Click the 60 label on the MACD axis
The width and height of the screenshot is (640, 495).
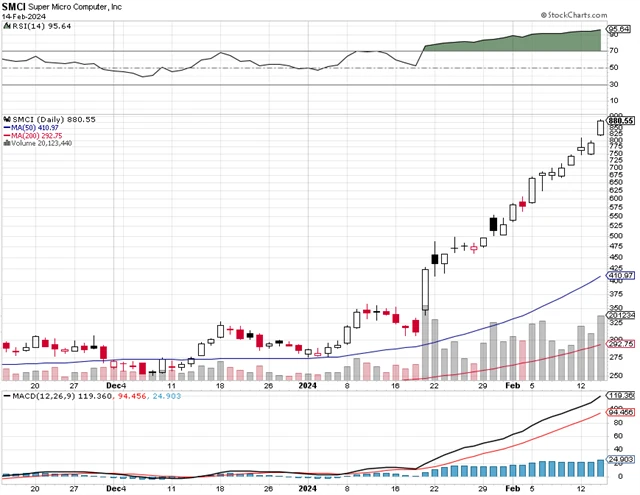618,436
